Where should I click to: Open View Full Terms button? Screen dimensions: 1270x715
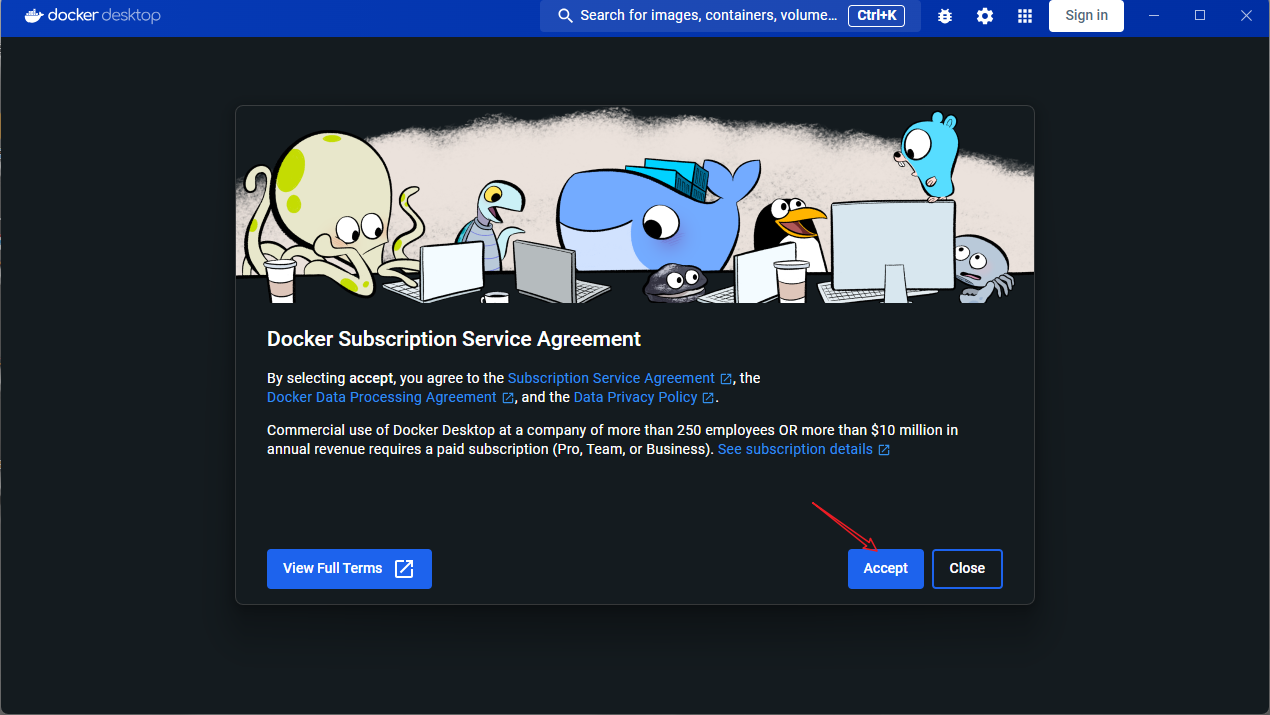(349, 569)
